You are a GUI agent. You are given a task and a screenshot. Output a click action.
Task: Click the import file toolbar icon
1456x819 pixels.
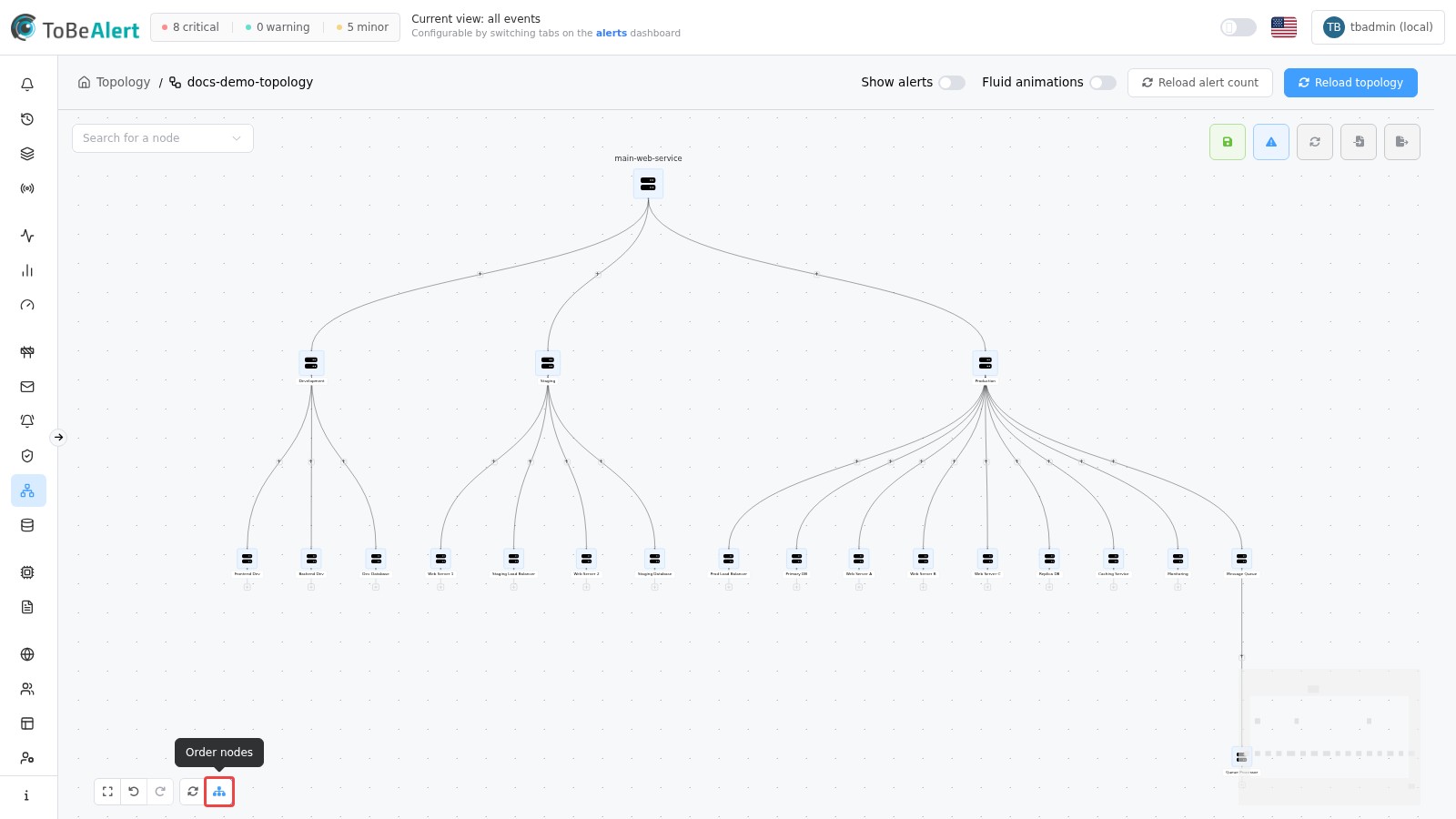(1359, 142)
